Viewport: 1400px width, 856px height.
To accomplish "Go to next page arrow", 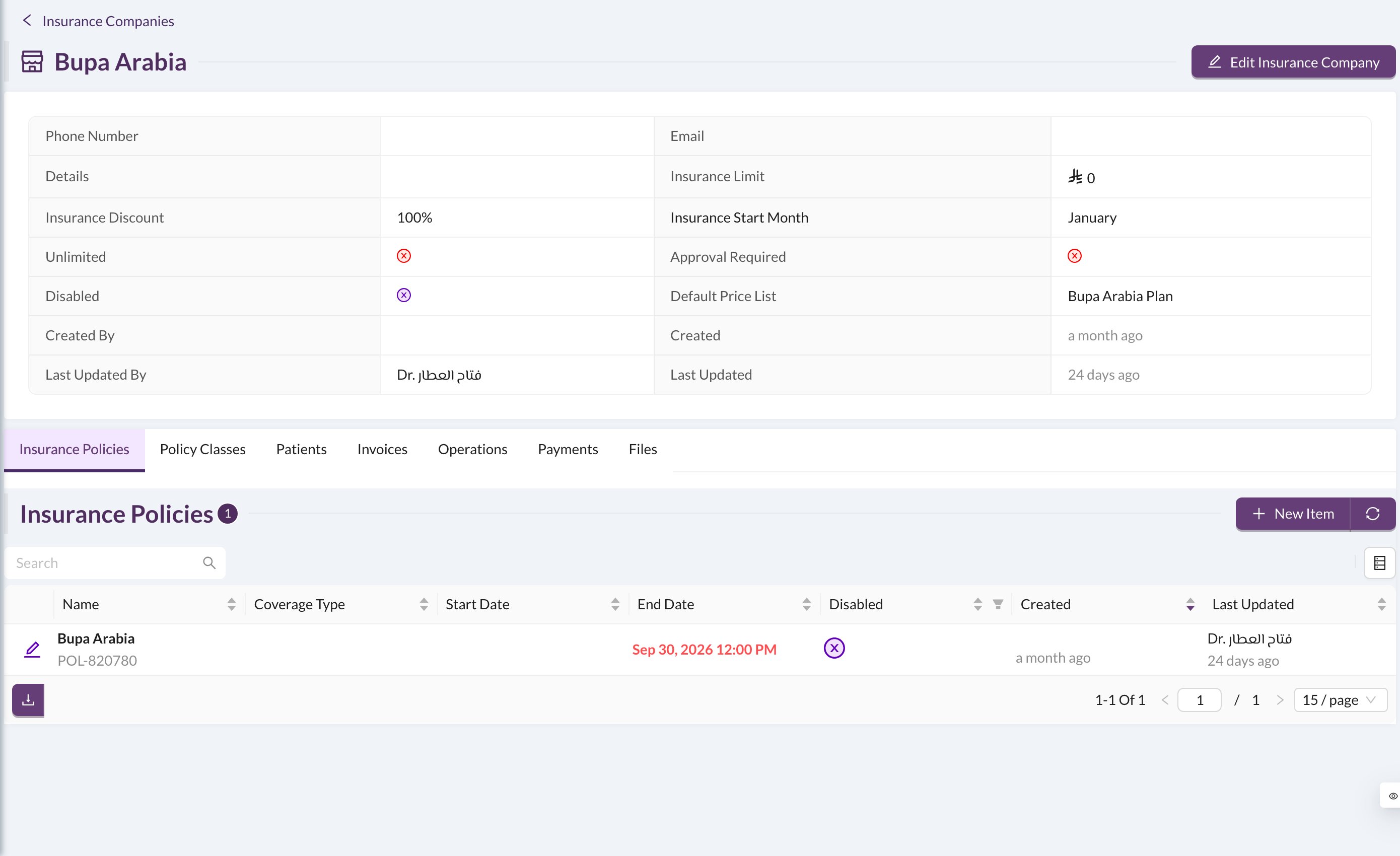I will click(x=1280, y=700).
